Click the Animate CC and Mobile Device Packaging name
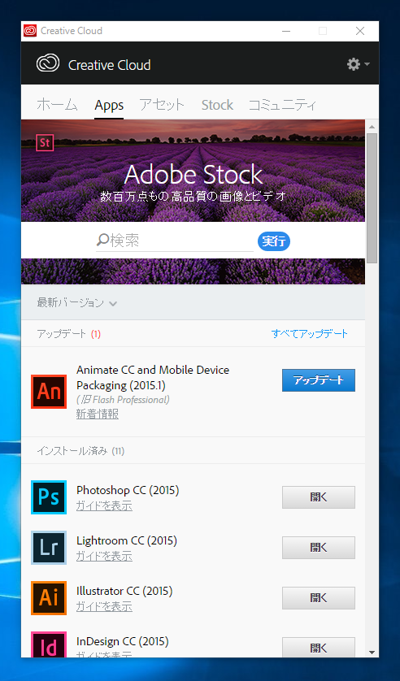Image resolution: width=400 pixels, height=681 pixels. (153, 377)
